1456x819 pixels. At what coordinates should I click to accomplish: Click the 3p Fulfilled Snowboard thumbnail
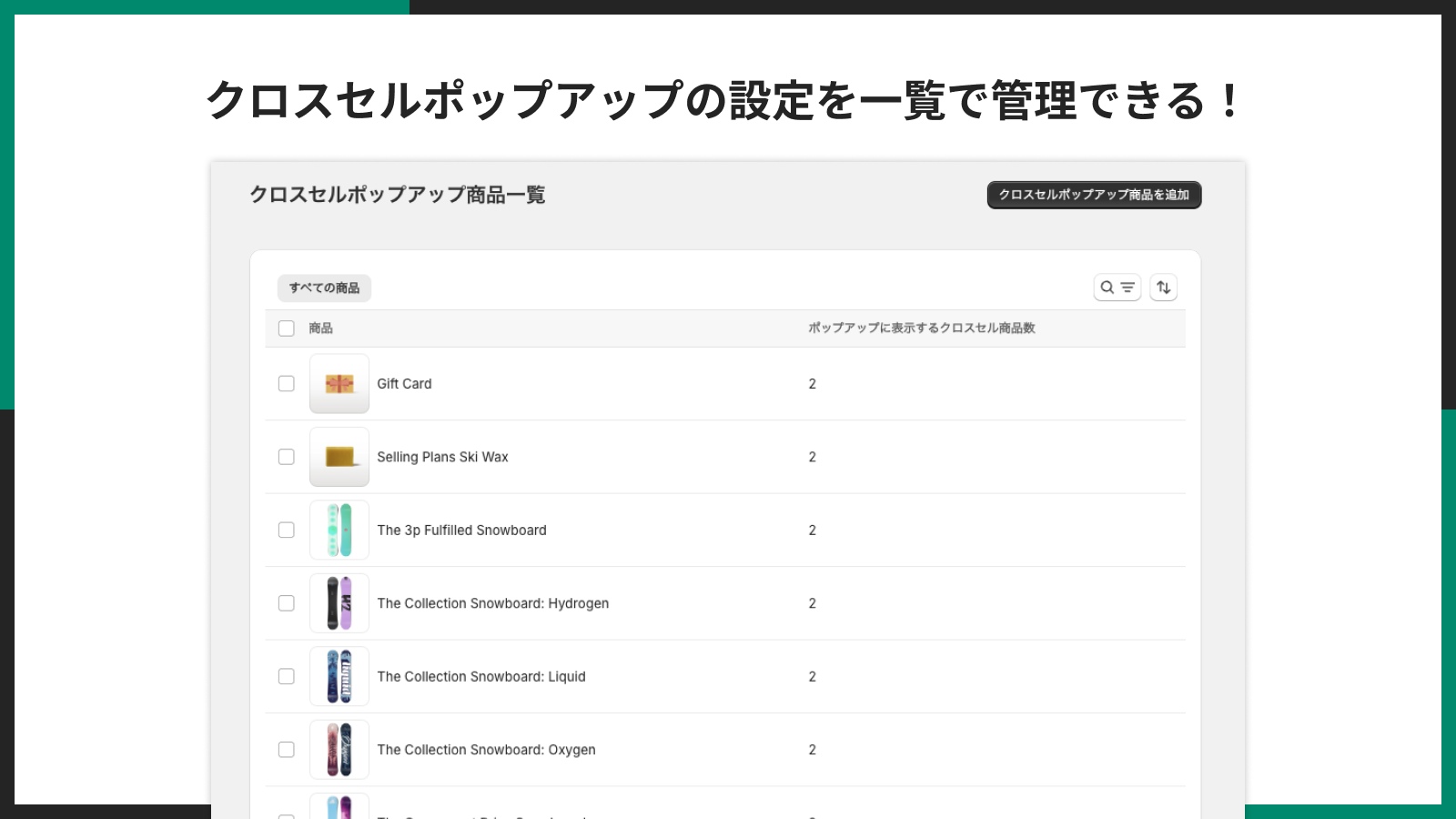coord(339,530)
